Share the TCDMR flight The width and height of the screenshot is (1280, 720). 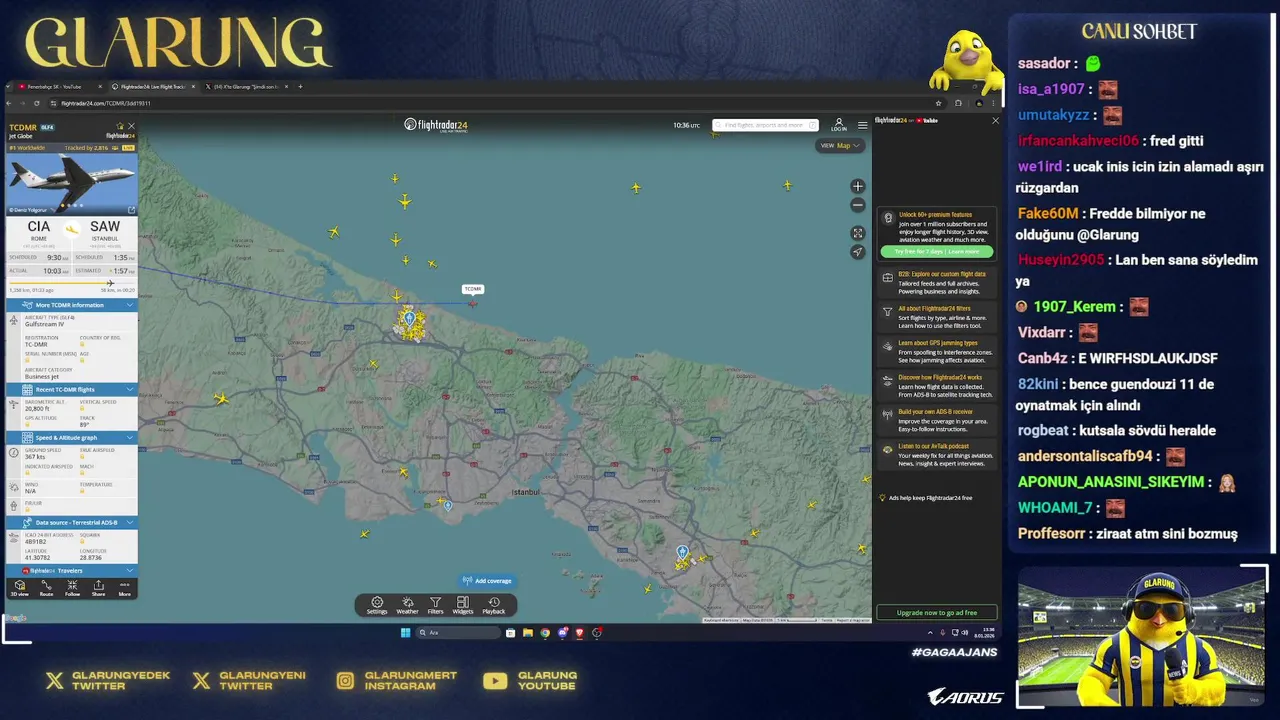(x=98, y=588)
